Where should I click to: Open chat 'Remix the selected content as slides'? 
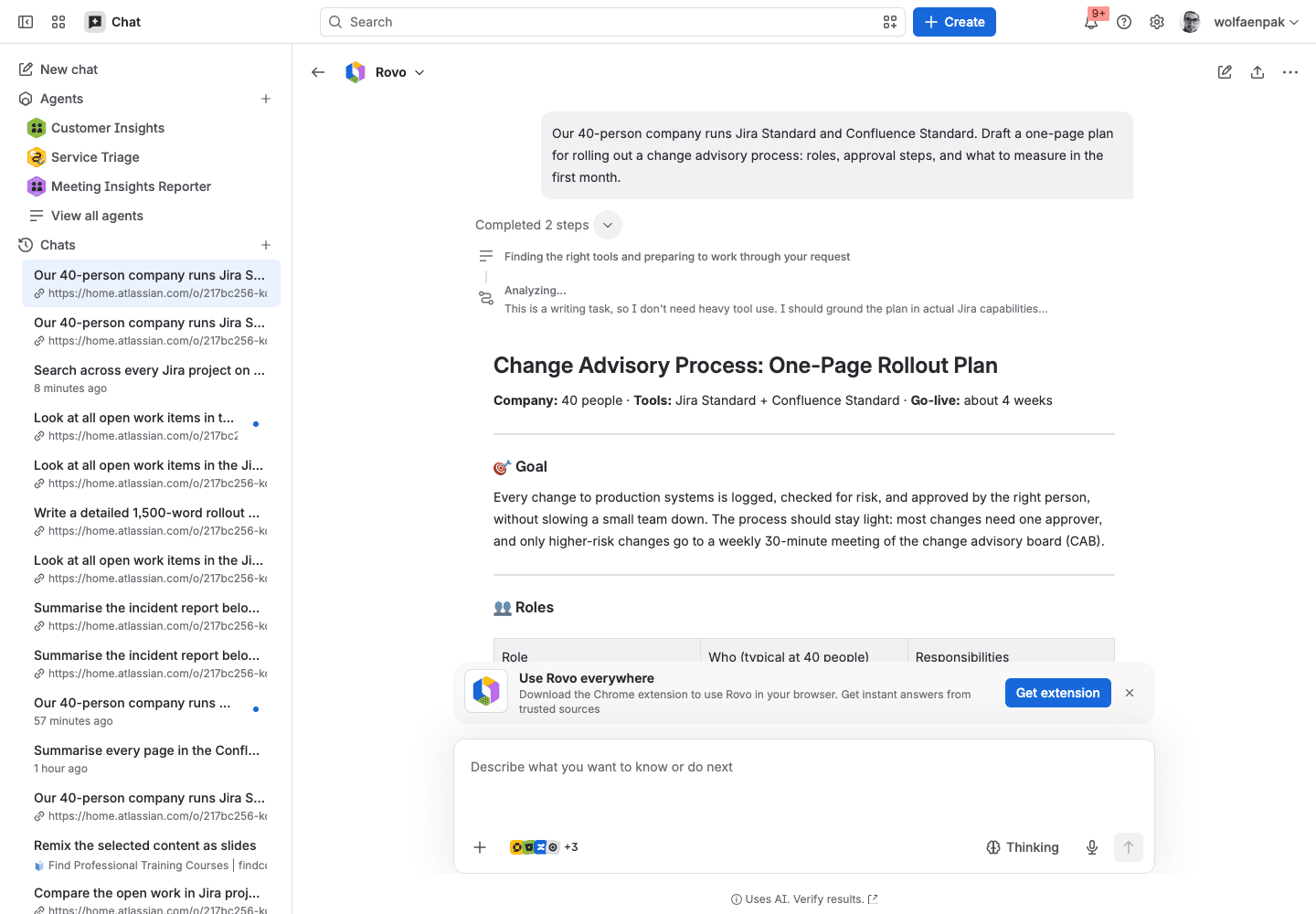[x=151, y=854]
